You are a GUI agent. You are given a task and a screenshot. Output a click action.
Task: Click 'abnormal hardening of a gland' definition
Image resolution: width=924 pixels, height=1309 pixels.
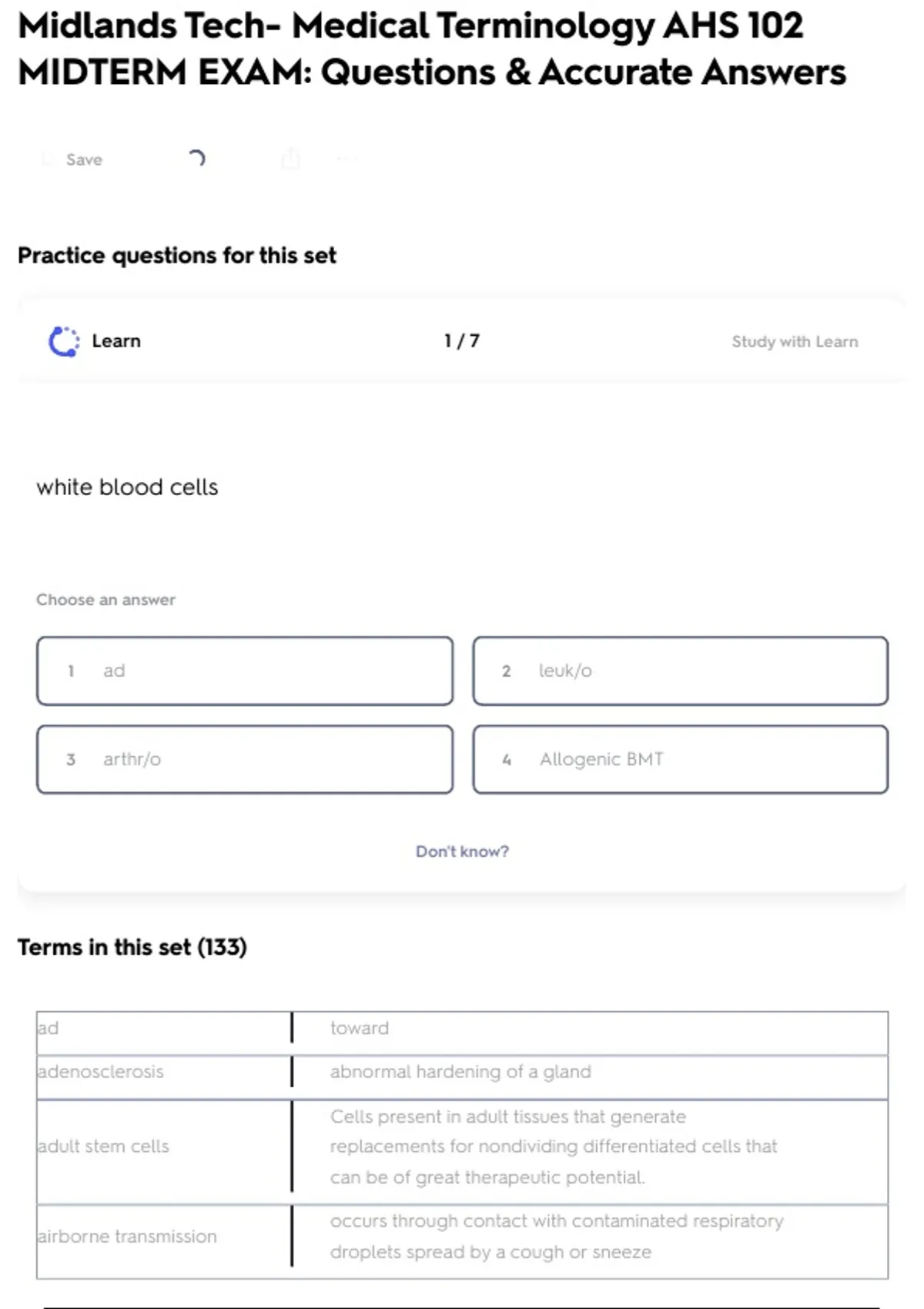coord(460,1071)
